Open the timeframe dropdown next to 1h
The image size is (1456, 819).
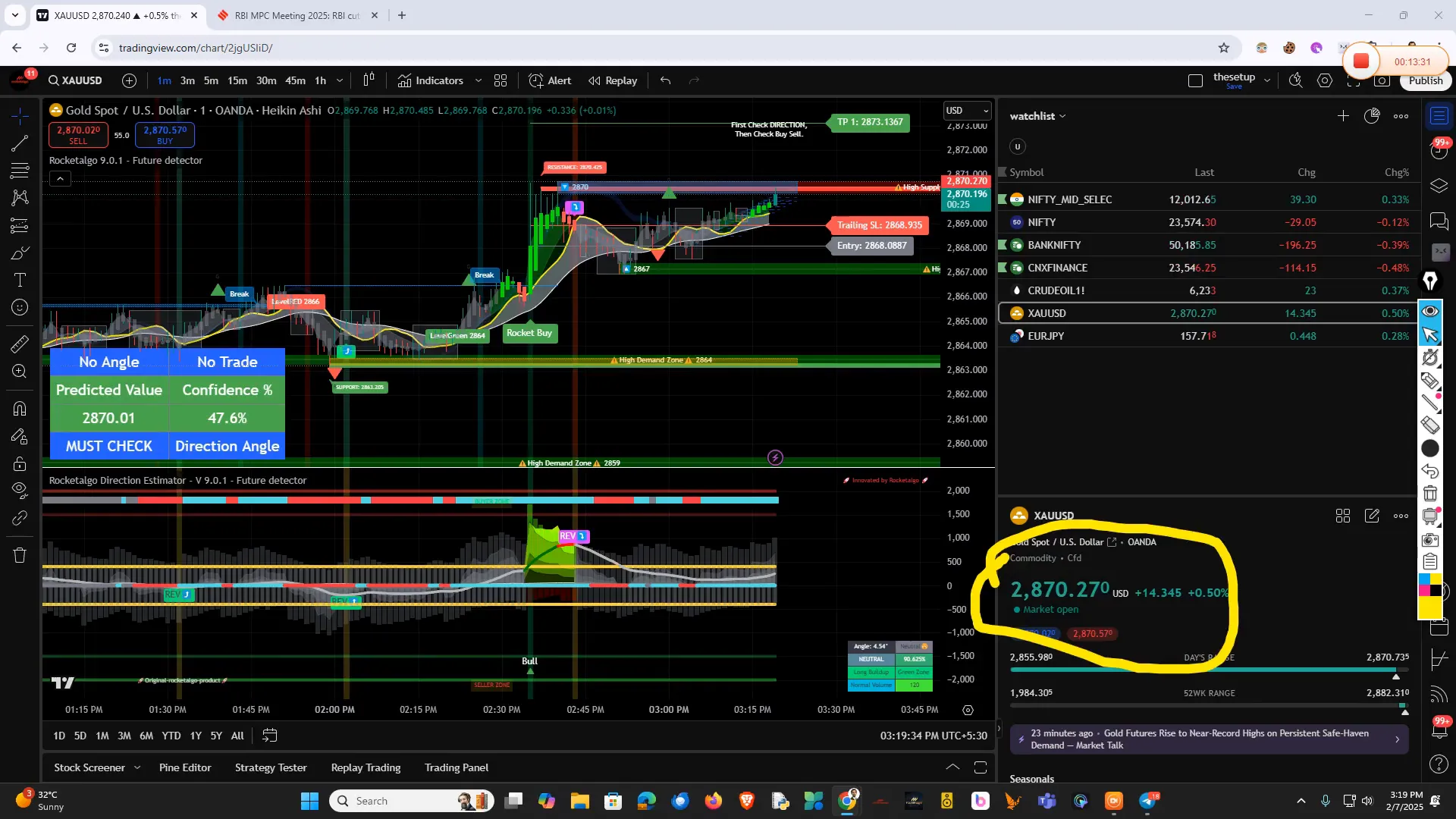[340, 80]
